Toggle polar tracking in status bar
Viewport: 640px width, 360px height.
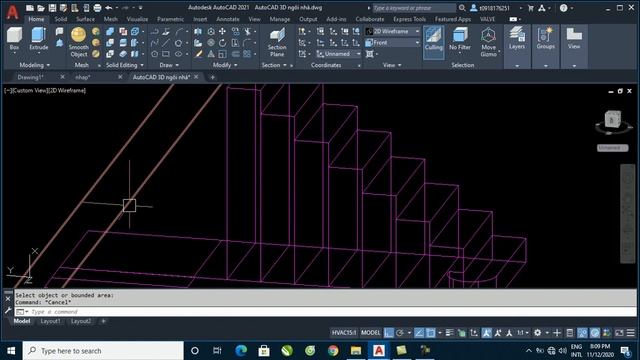coord(400,333)
